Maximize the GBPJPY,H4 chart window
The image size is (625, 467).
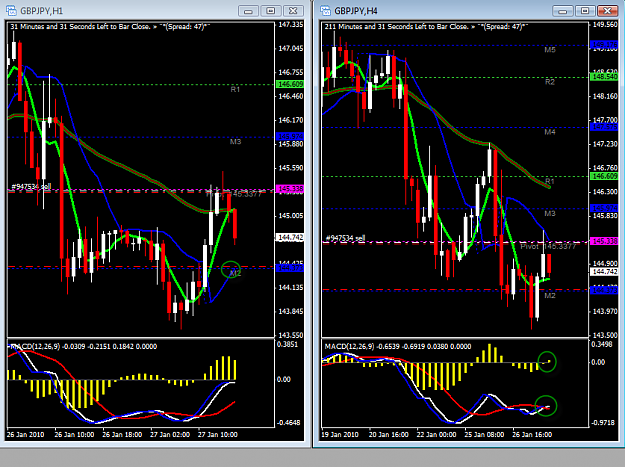[585, 11]
